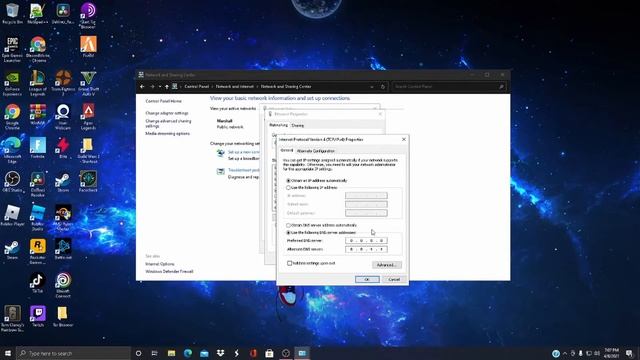This screenshot has width=640, height=360.
Task: Click the back arrow in Network Center
Action: point(142,87)
